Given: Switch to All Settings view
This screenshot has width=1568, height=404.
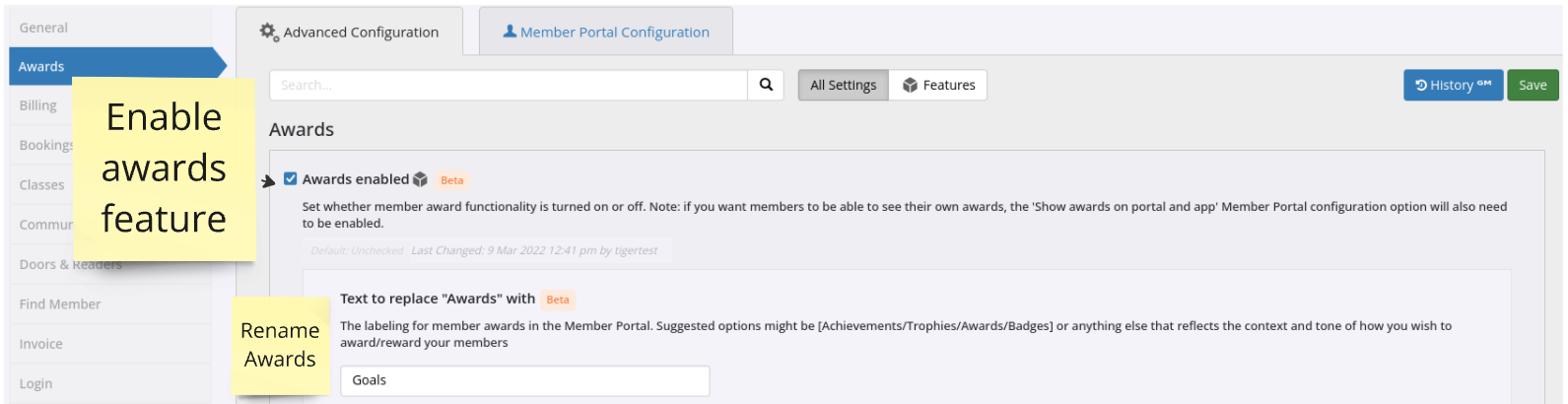Looking at the screenshot, I should [843, 86].
